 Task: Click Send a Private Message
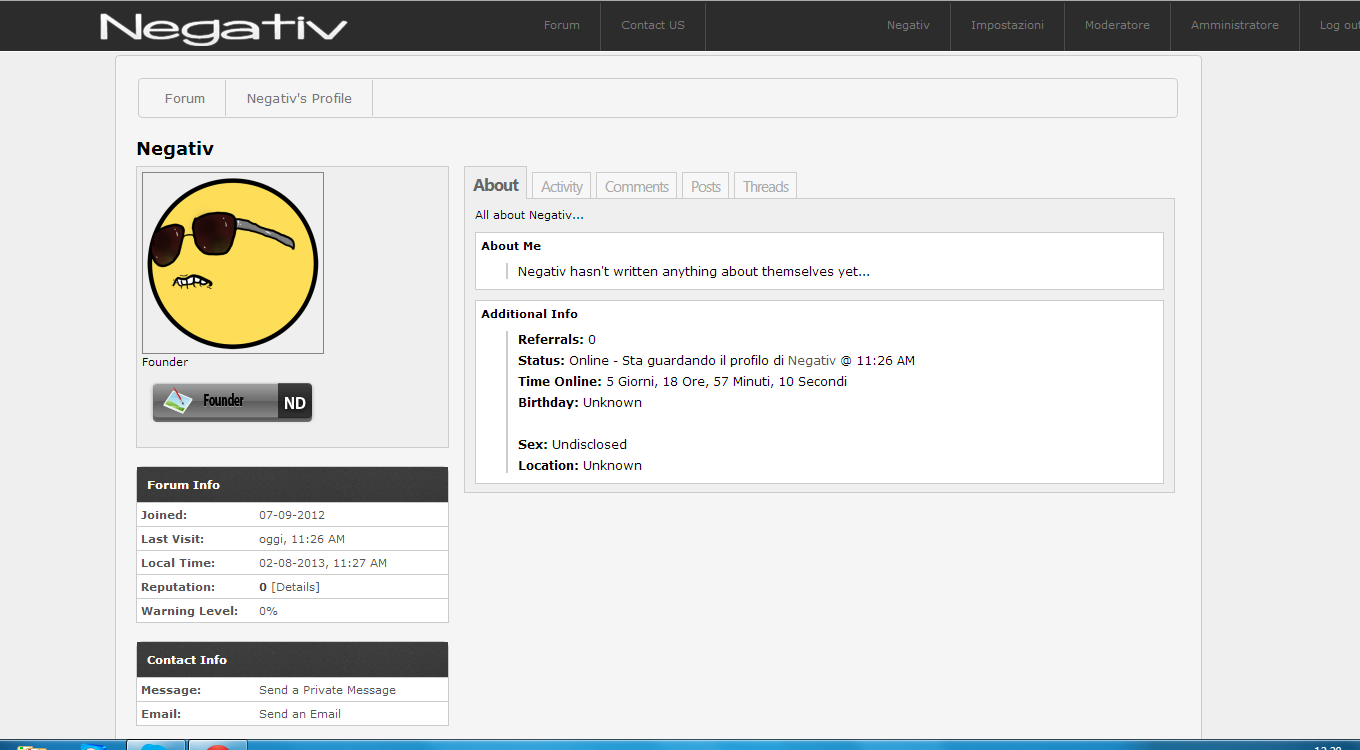(327, 690)
